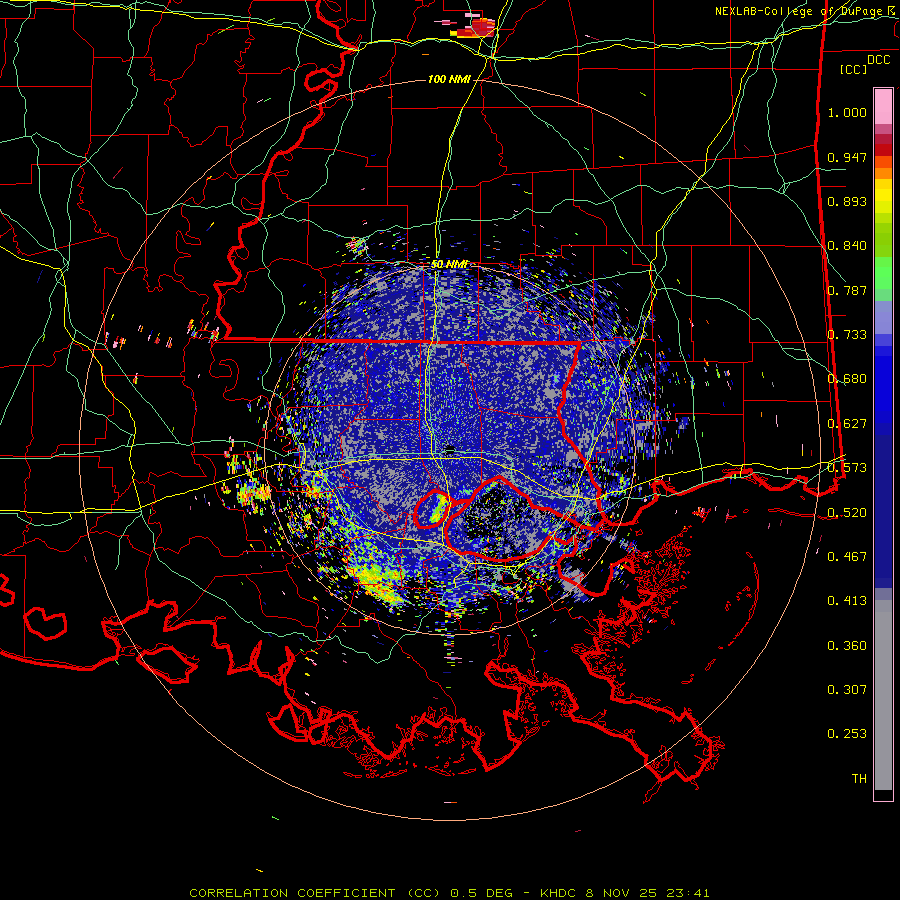Click the 23:41 timestamp

click(688, 893)
